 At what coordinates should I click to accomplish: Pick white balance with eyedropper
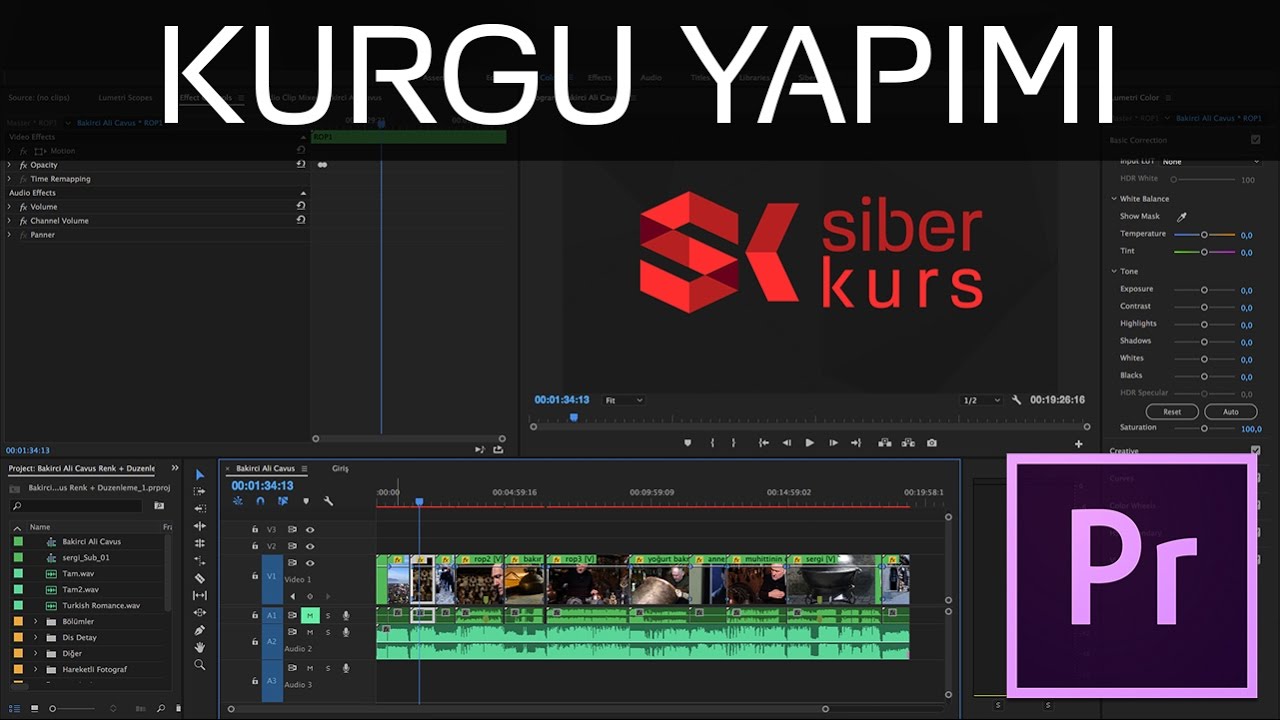tap(1181, 216)
